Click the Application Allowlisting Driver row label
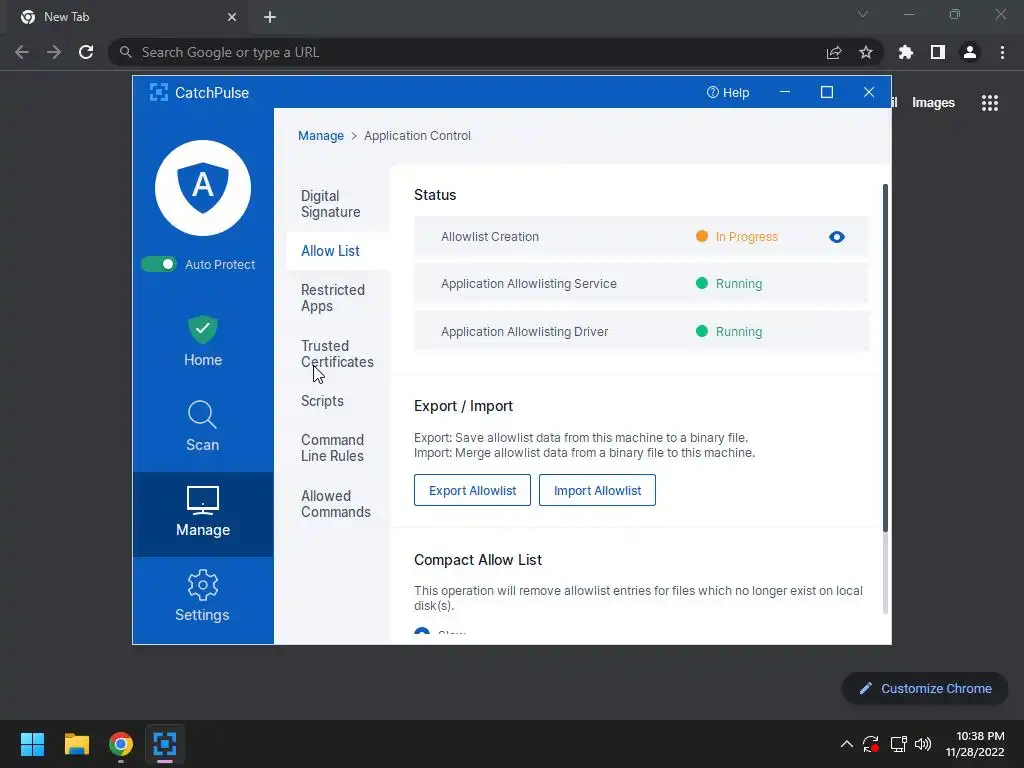1024x768 pixels. pos(524,332)
